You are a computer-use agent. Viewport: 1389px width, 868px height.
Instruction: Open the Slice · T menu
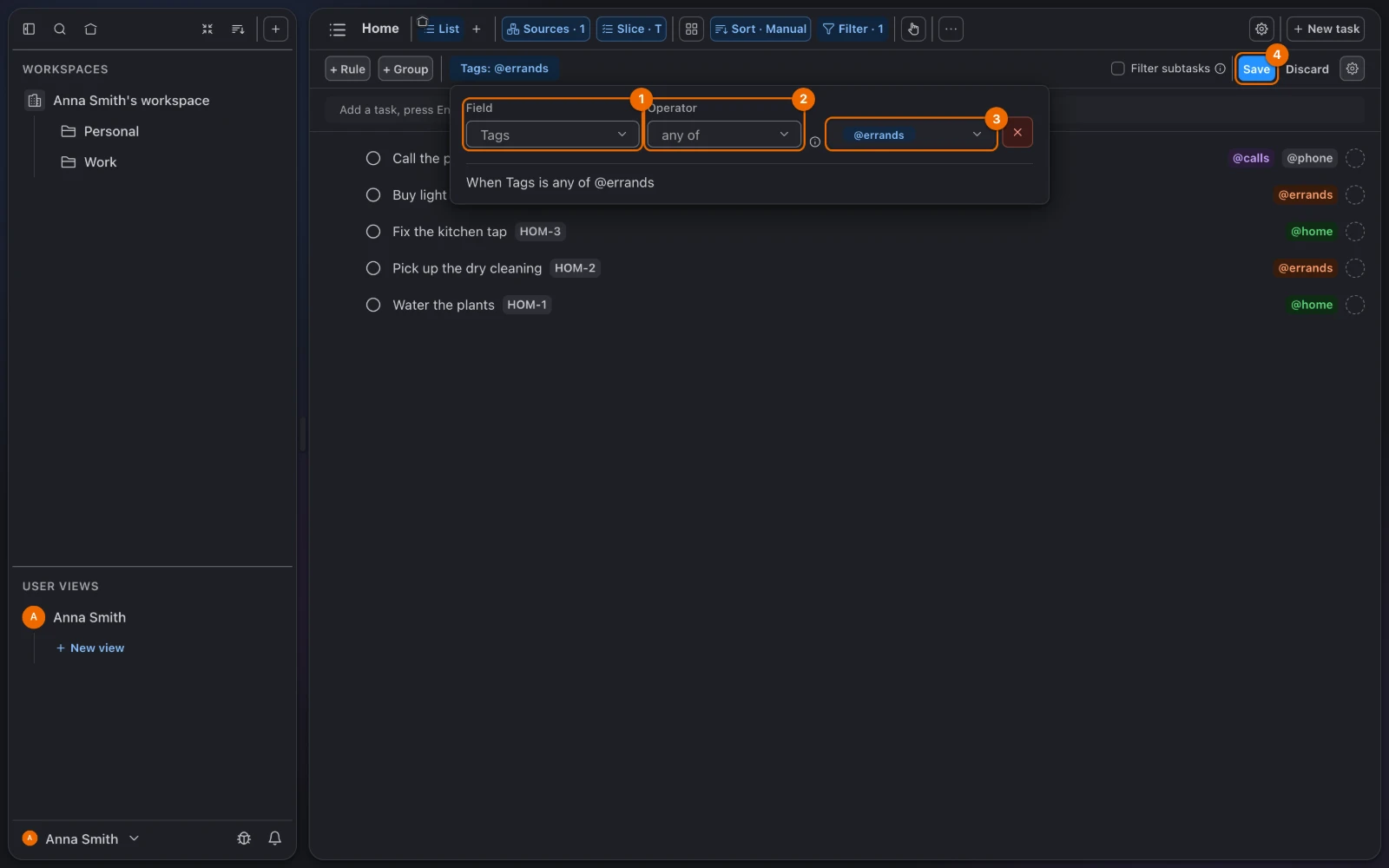[x=631, y=29]
